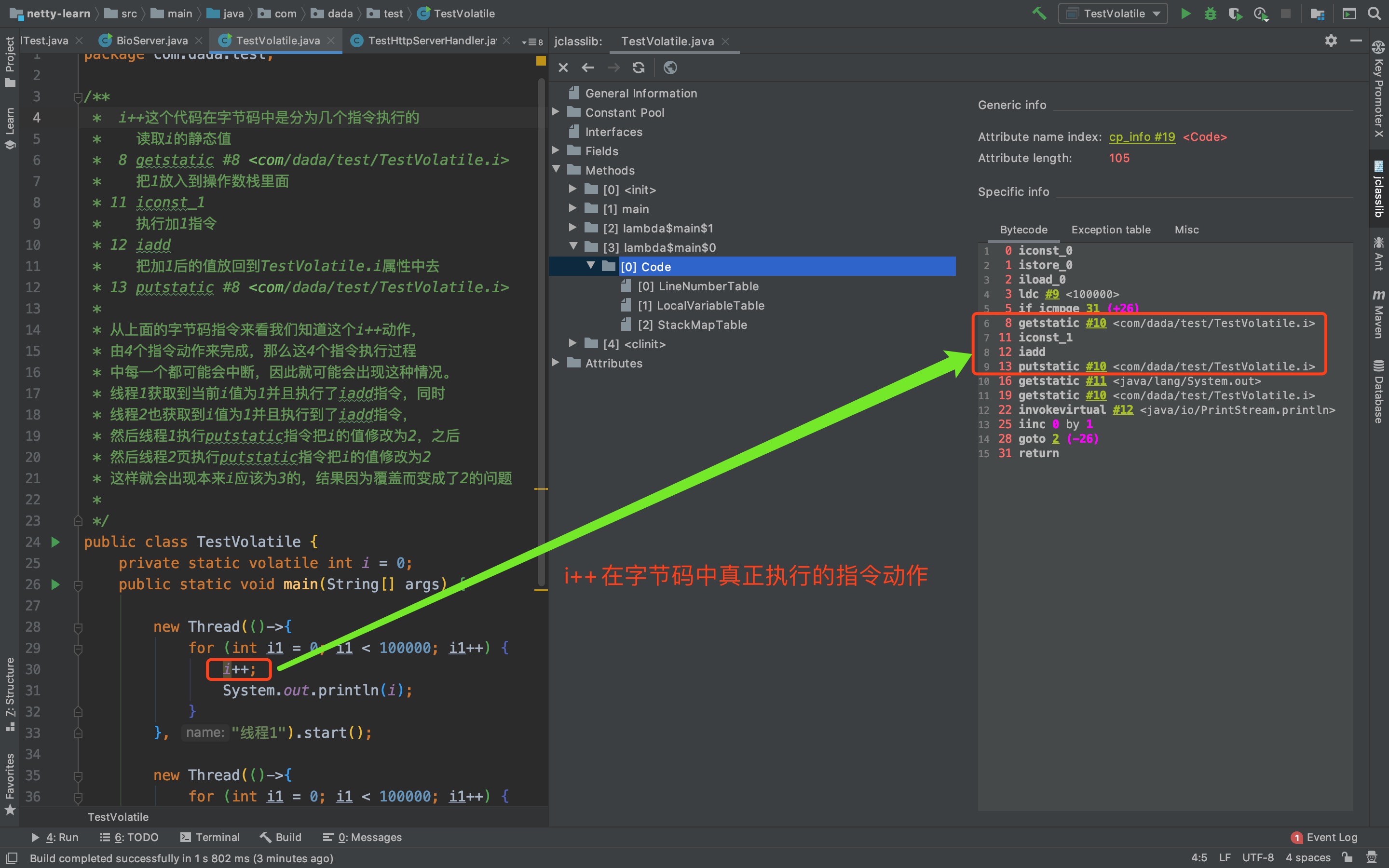Hide the jclasslib tool window
Viewport: 1389px width, 868px height.
tap(1356, 41)
